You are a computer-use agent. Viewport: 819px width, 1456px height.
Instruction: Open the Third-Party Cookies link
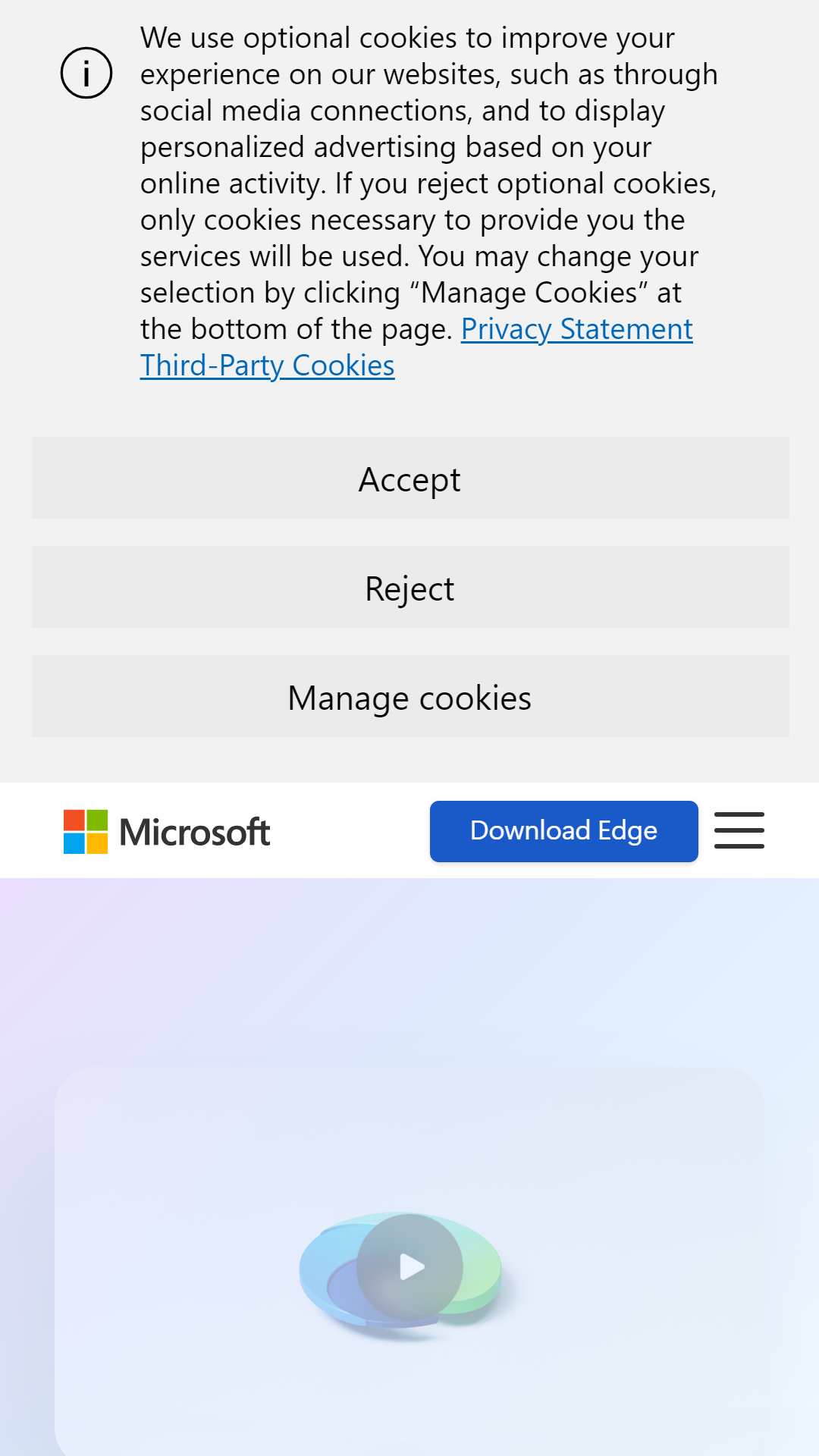[267, 366]
